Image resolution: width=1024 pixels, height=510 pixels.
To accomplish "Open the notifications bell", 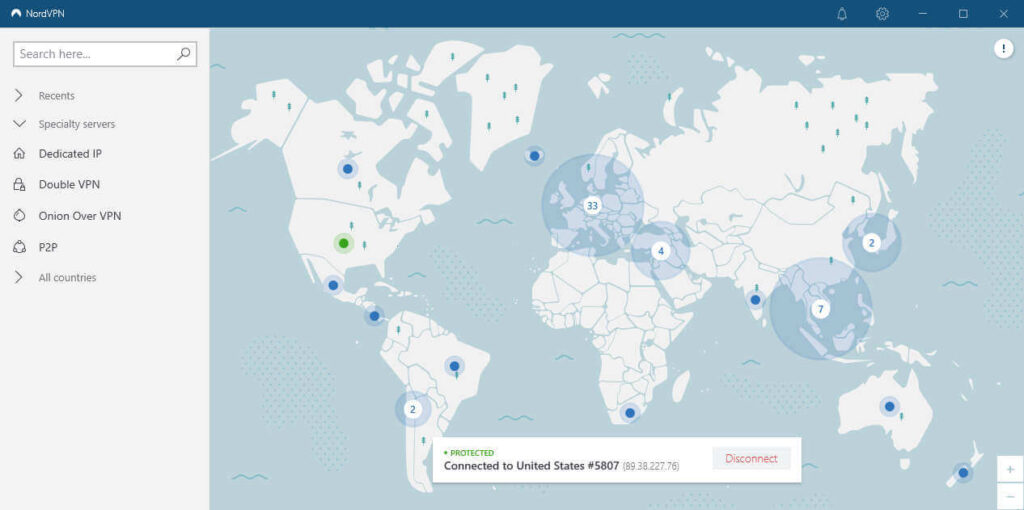I will click(842, 14).
